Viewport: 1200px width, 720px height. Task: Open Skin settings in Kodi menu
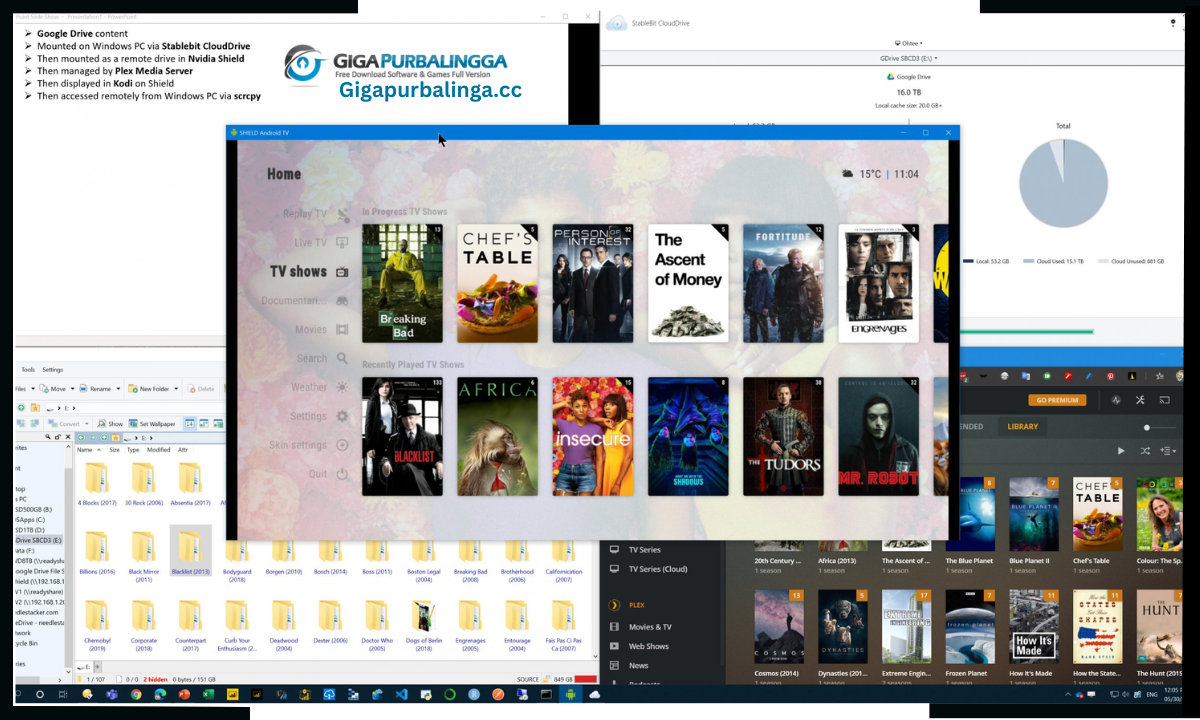coord(308,445)
